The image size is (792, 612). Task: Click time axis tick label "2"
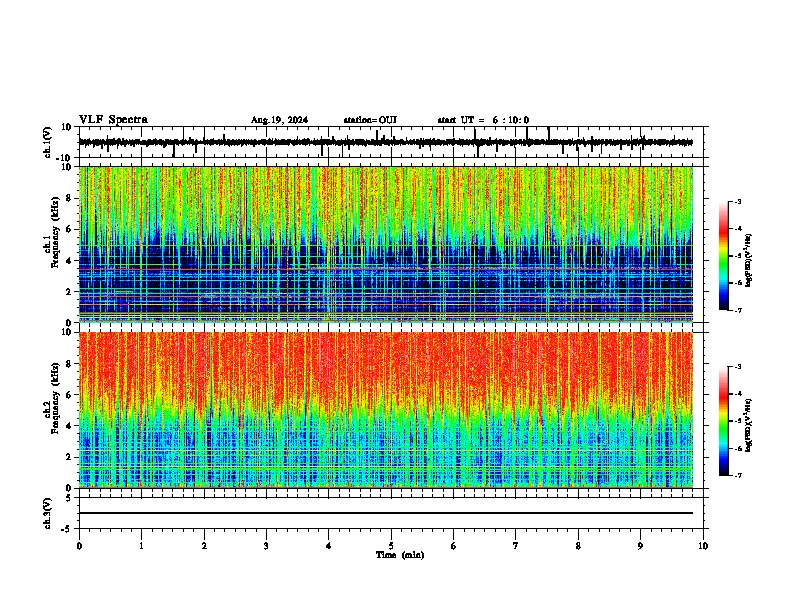(204, 546)
